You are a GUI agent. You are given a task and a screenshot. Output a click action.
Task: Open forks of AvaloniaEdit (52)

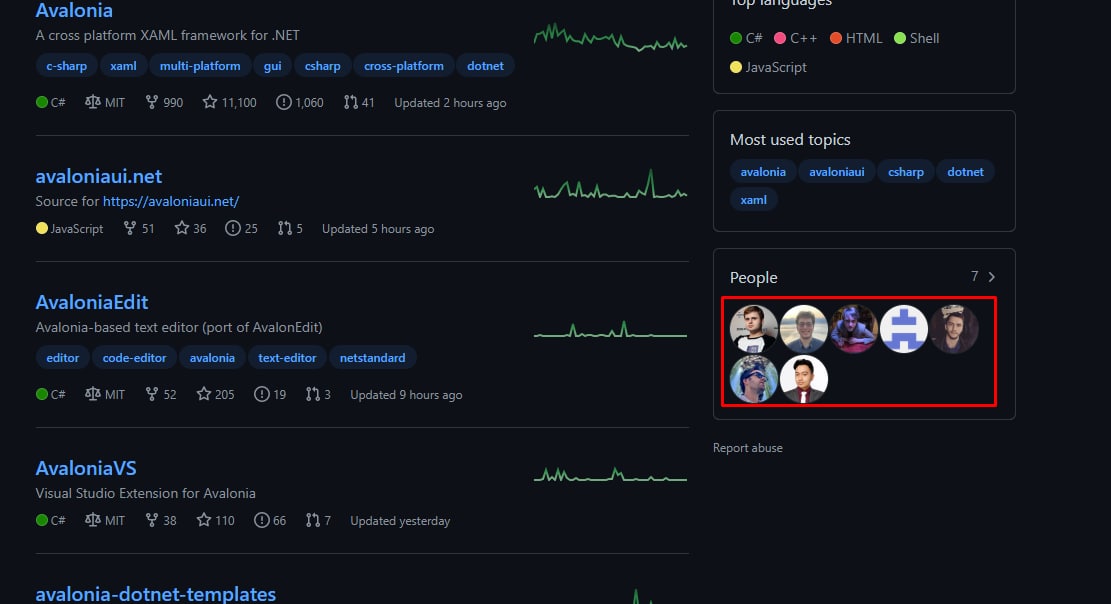(x=161, y=395)
